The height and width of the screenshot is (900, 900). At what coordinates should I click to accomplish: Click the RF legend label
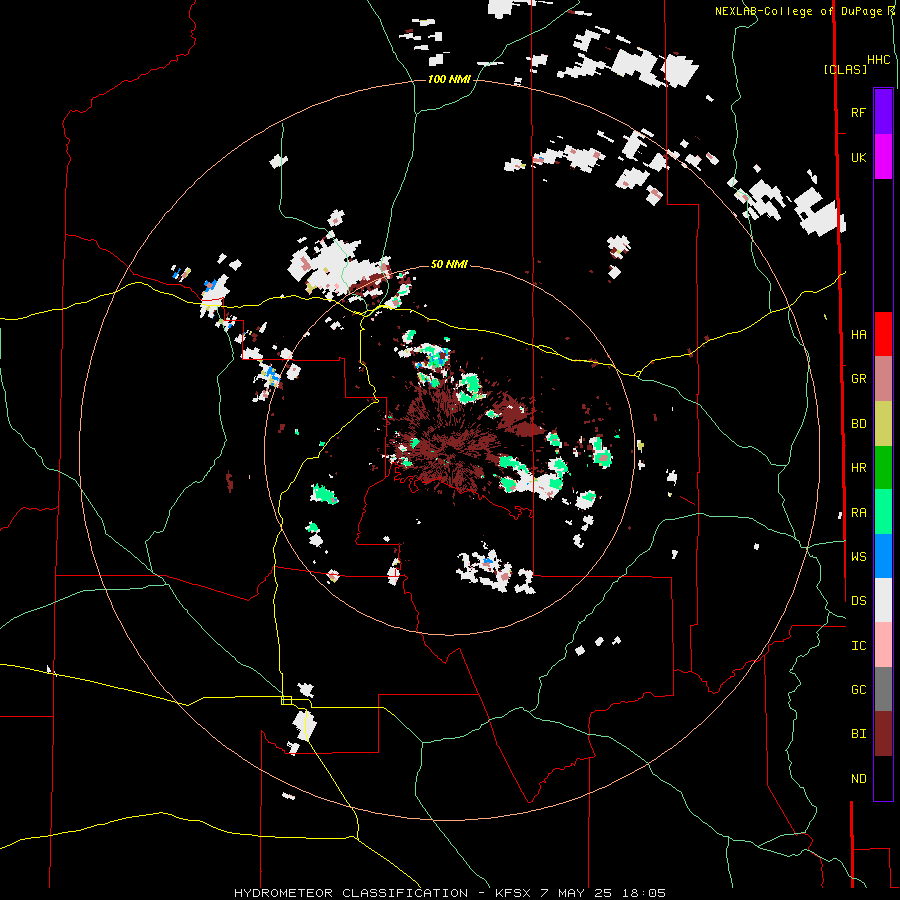coord(858,112)
